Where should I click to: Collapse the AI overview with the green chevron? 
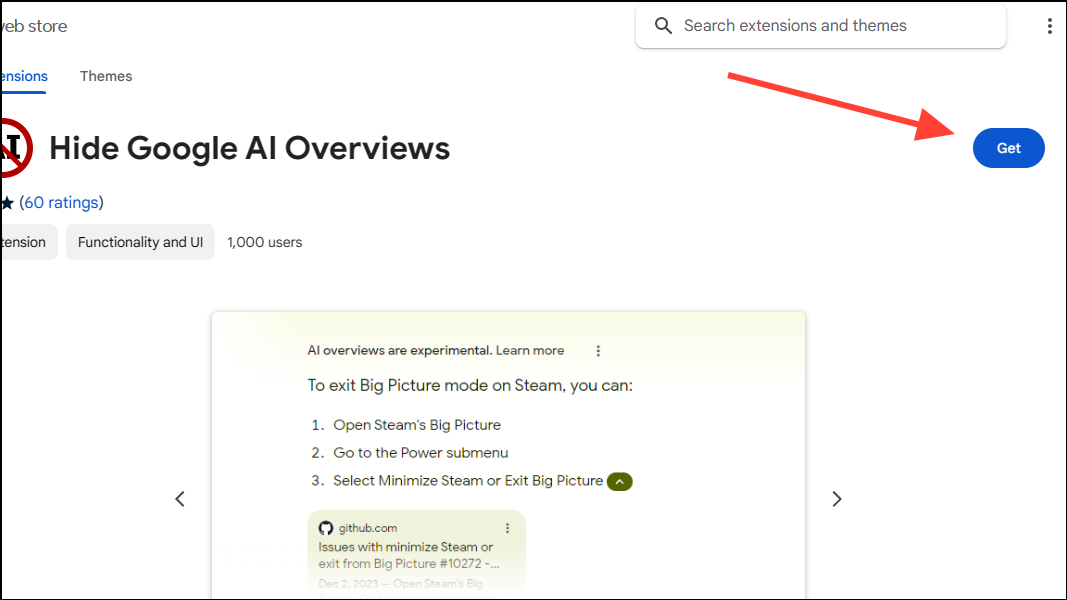pos(619,481)
